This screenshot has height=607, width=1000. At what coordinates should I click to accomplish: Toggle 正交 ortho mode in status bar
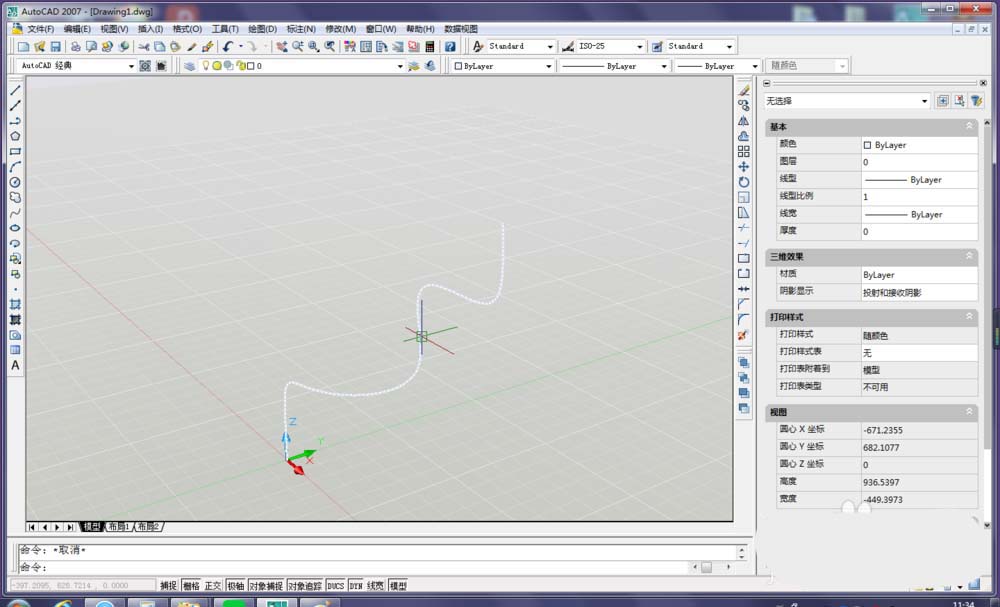pos(213,586)
